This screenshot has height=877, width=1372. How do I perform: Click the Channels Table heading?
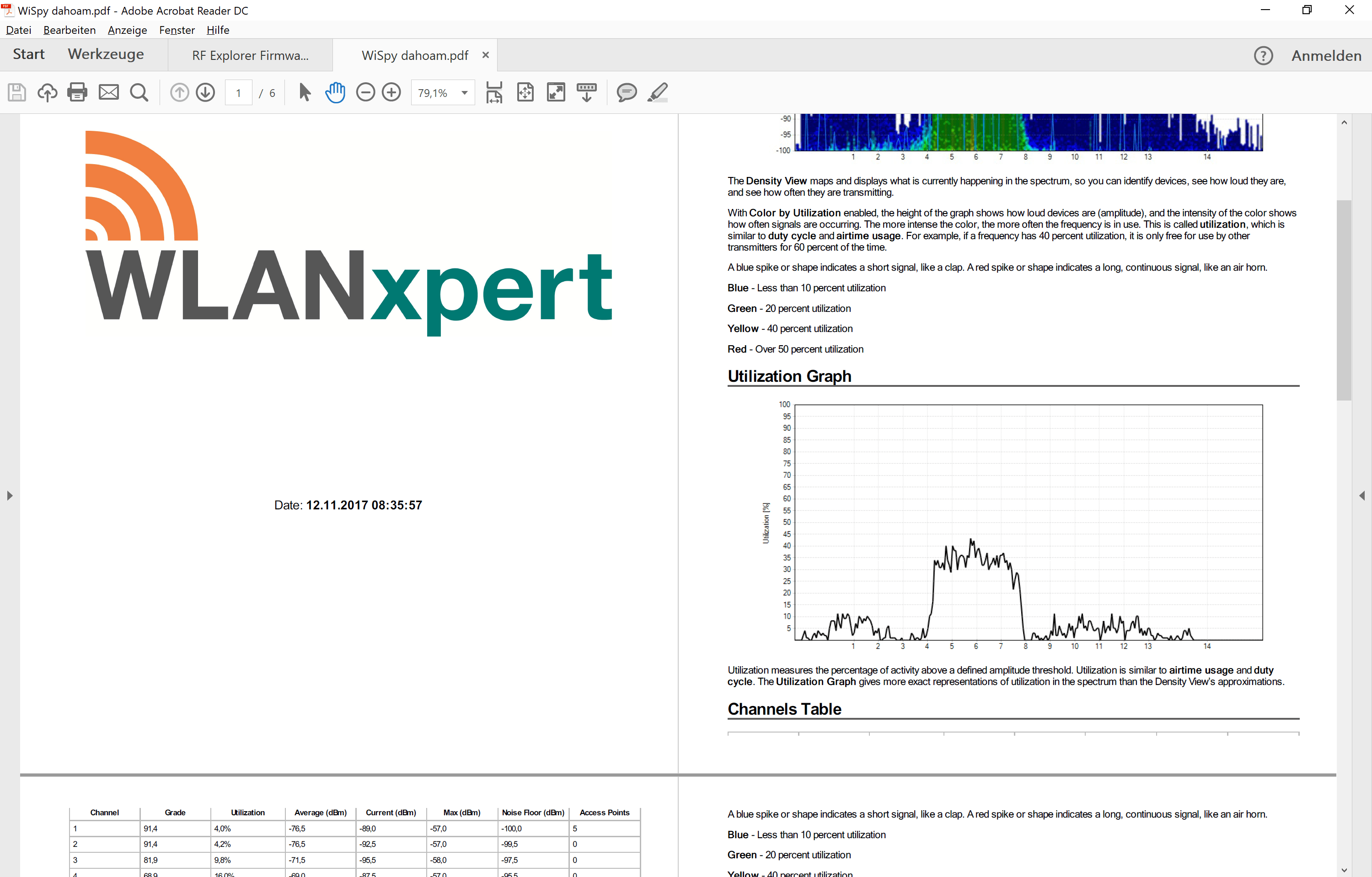pos(784,709)
